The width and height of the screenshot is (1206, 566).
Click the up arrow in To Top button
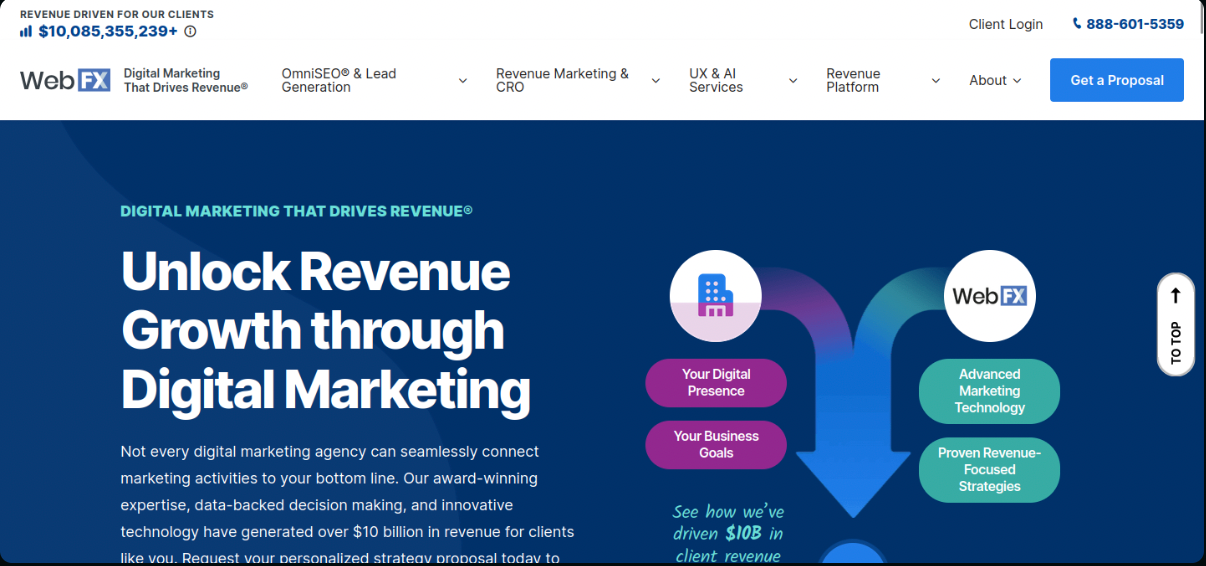1175,296
